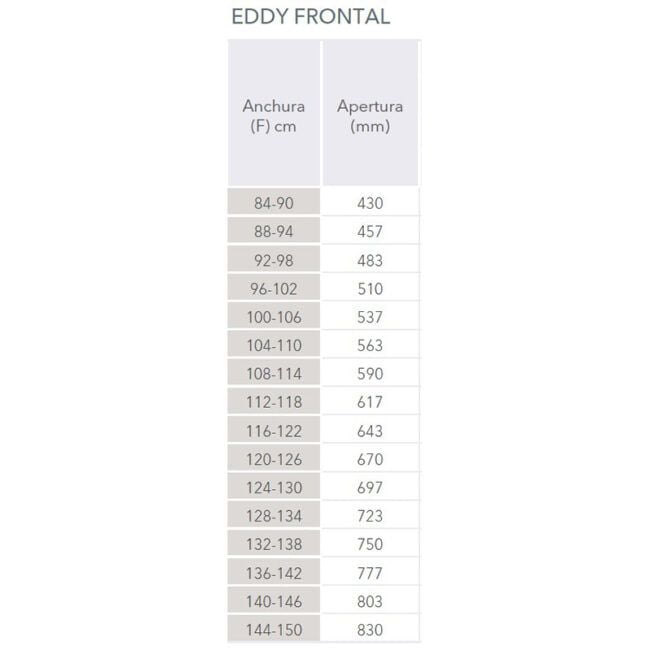Click the 483 aperture value
This screenshot has height=650, width=650.
(370, 260)
